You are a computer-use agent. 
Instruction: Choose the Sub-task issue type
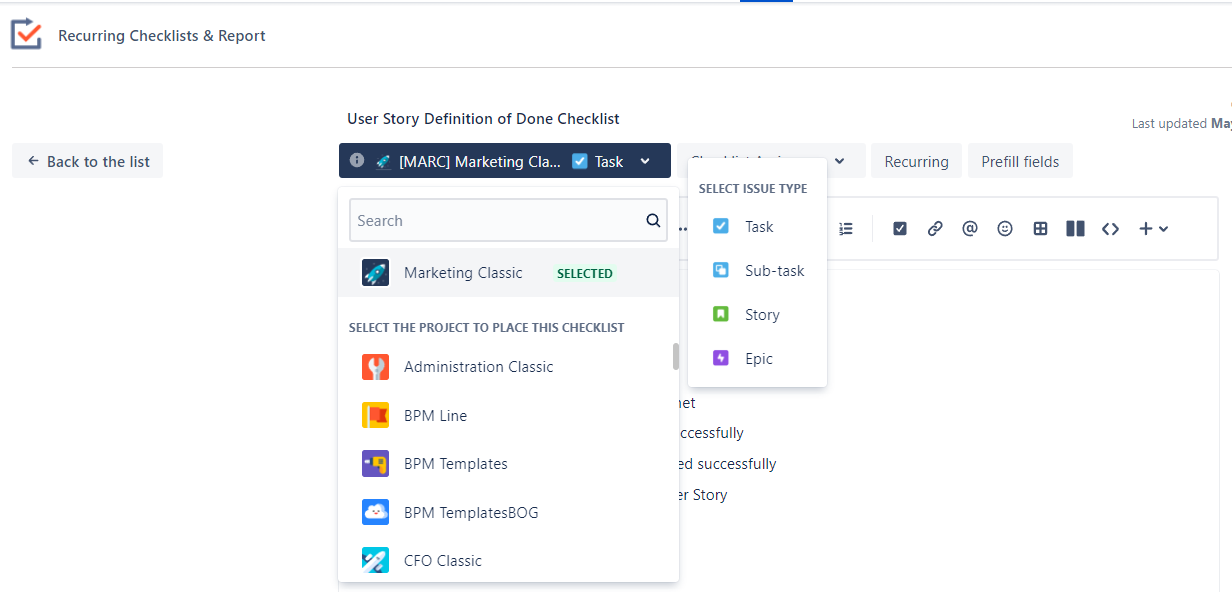click(757, 271)
